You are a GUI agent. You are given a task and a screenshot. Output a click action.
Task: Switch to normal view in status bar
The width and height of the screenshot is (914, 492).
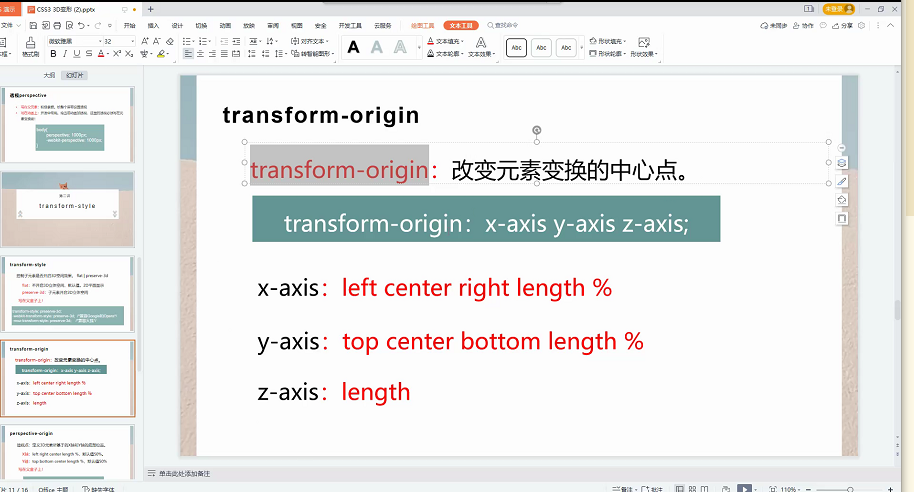680,489
